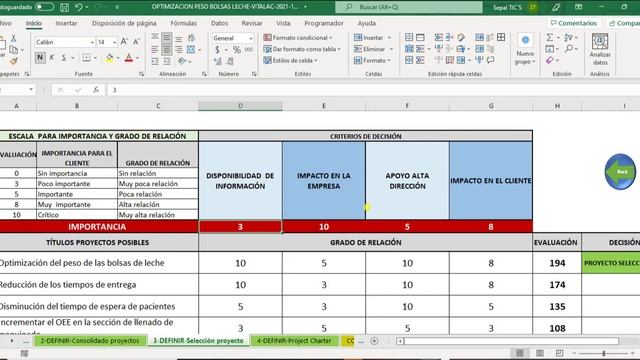Screen dimensions: 640x360
Task: Click the Cut scissors icon
Action: click(x=13, y=38)
